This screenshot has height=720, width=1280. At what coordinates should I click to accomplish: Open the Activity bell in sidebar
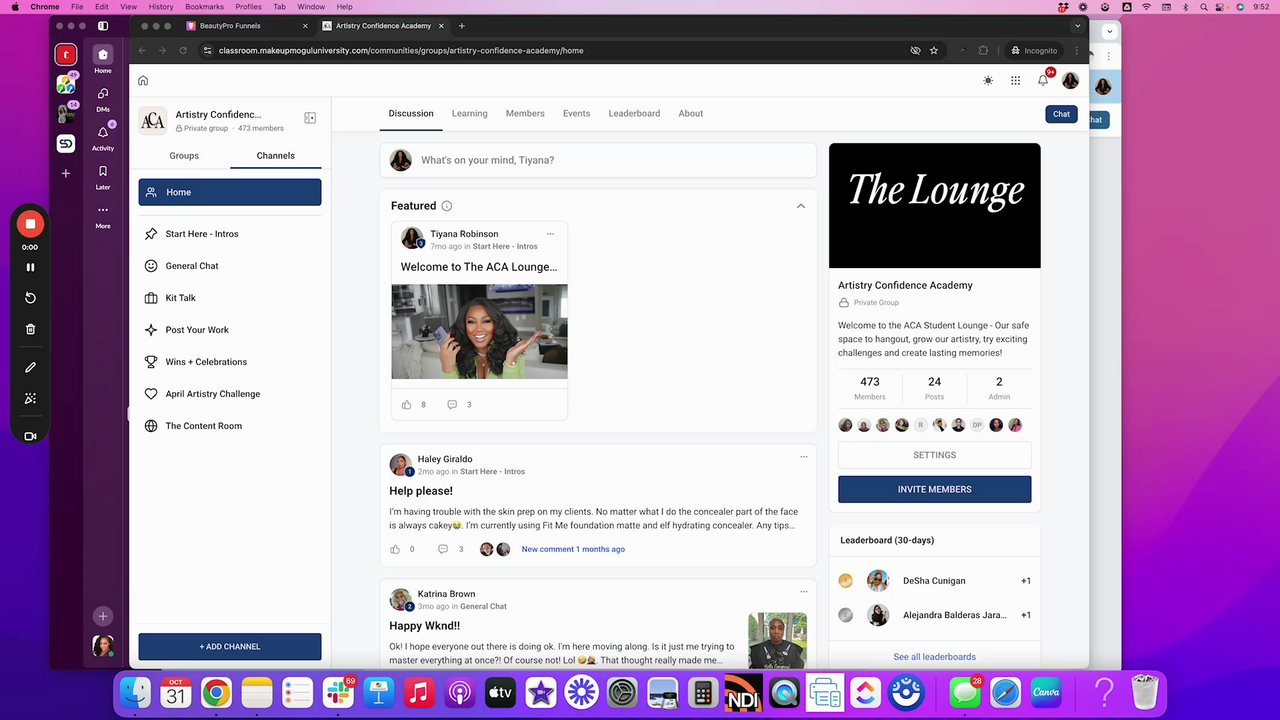point(103,132)
